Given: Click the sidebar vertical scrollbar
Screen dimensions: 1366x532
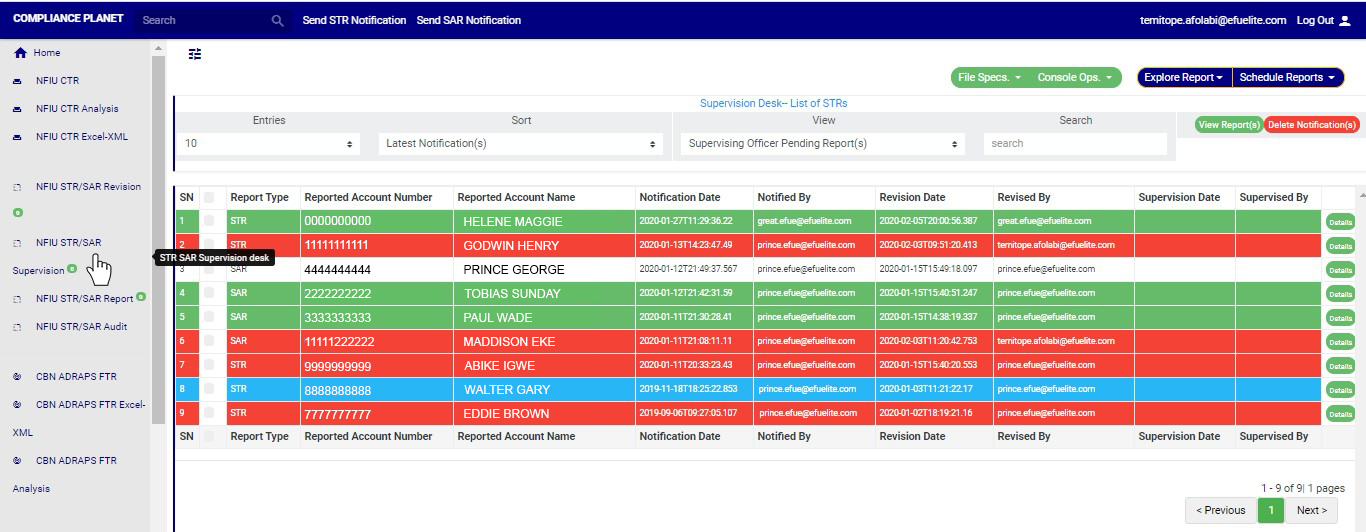Looking at the screenshot, I should tap(157, 240).
